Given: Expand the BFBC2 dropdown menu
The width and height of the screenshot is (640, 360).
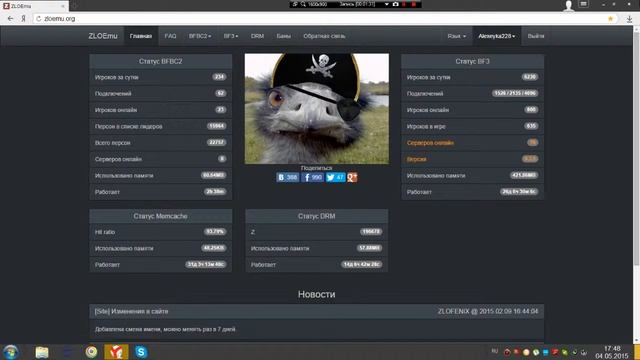Looking at the screenshot, I should [x=200, y=36].
